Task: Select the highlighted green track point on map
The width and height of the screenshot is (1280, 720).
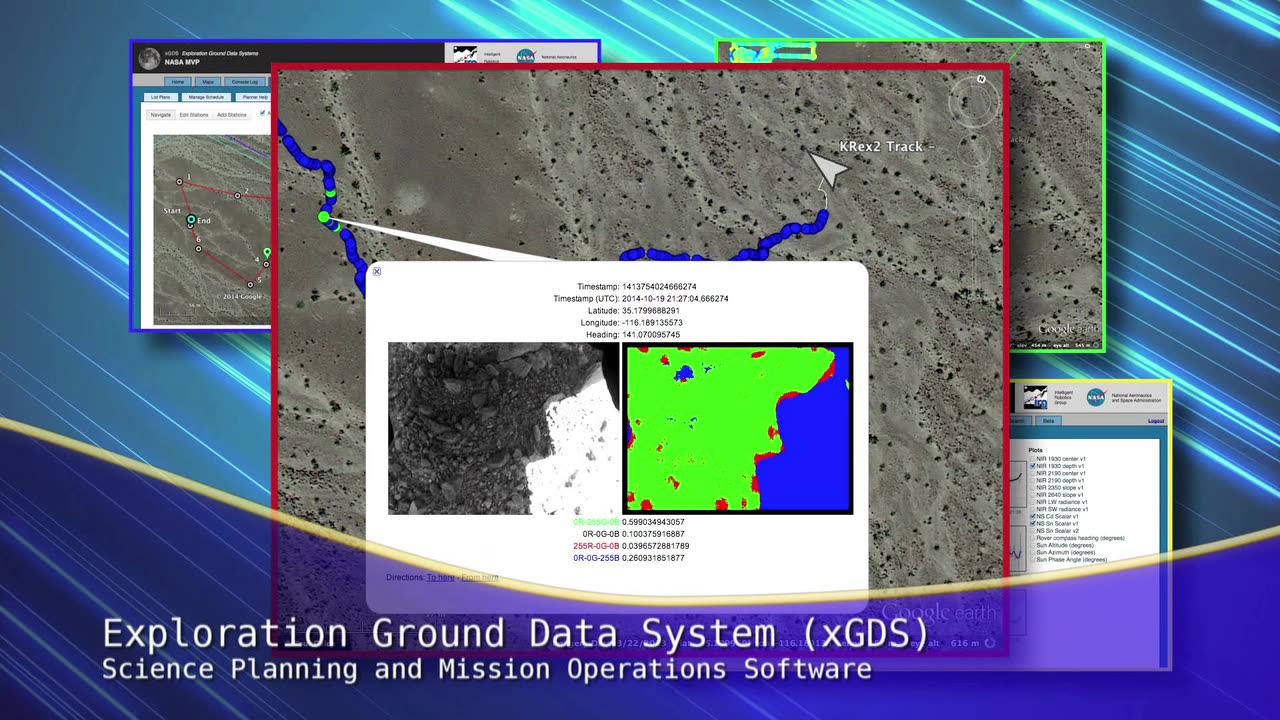Action: tap(324, 216)
